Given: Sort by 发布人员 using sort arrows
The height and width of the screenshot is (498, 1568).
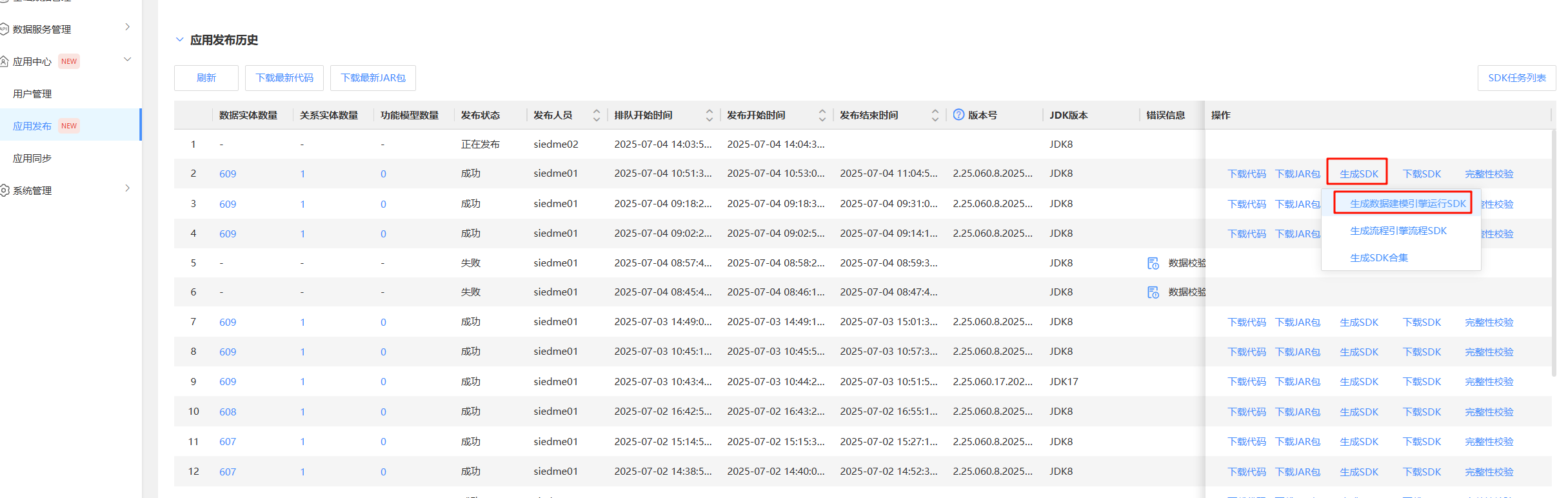Looking at the screenshot, I should tap(597, 115).
